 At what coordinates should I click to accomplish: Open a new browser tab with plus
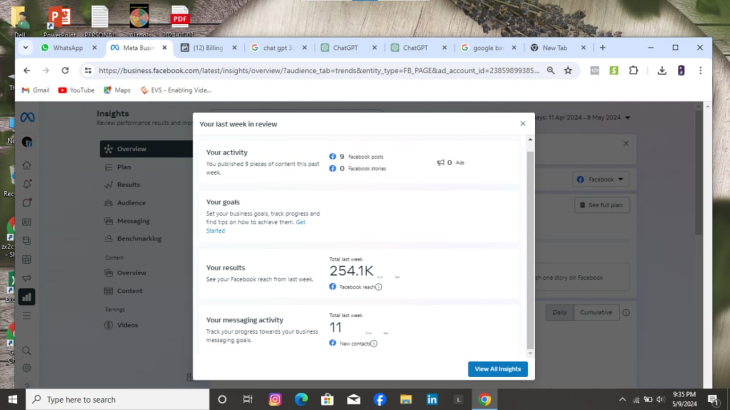[x=602, y=47]
